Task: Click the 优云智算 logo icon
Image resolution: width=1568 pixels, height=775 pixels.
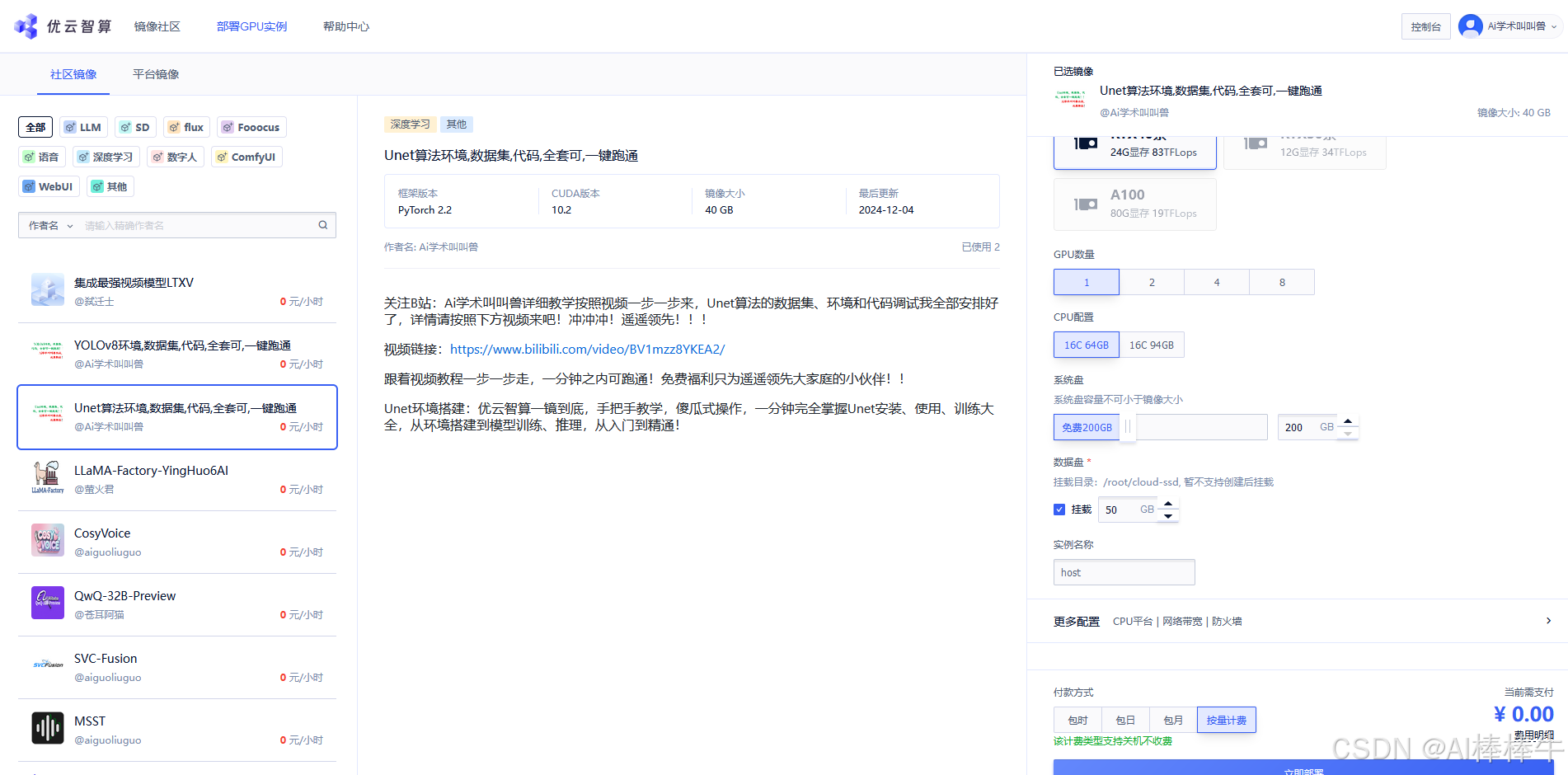Action: tap(26, 26)
